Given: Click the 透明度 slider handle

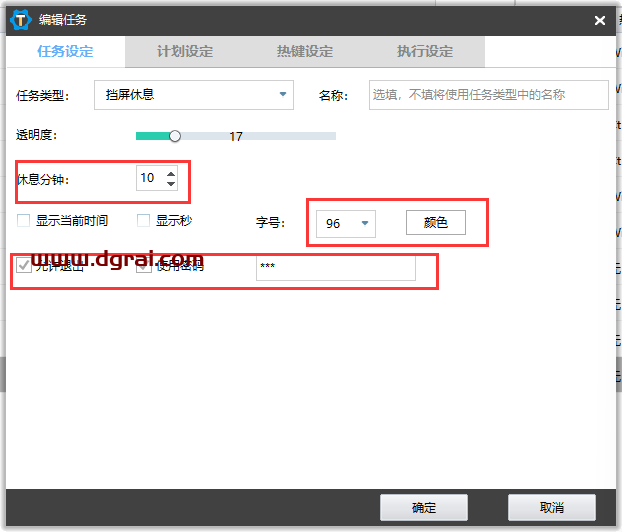Looking at the screenshot, I should tap(175, 136).
